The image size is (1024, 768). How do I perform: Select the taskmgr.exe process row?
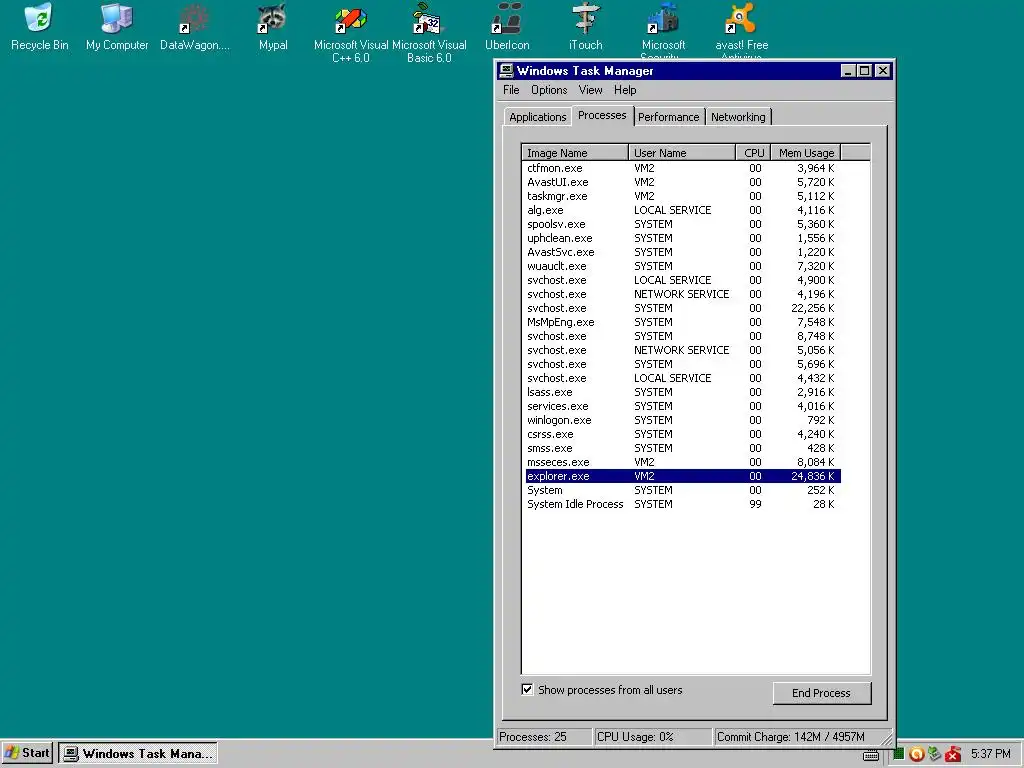[x=682, y=196]
